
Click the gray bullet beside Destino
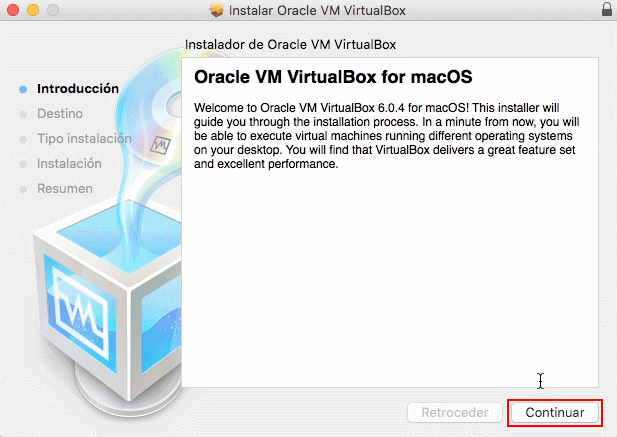coord(23,114)
